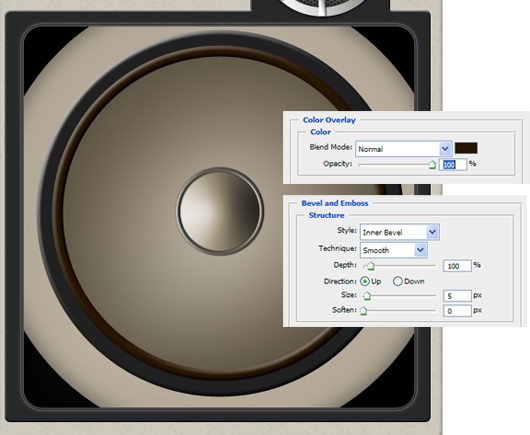Click the Depth value field showing 100
Viewport: 530px width, 435px height.
pos(457,266)
